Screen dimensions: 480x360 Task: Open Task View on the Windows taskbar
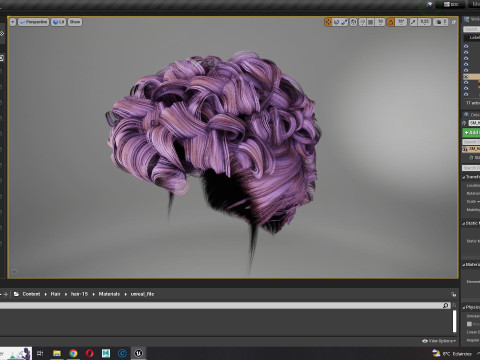[40, 353]
